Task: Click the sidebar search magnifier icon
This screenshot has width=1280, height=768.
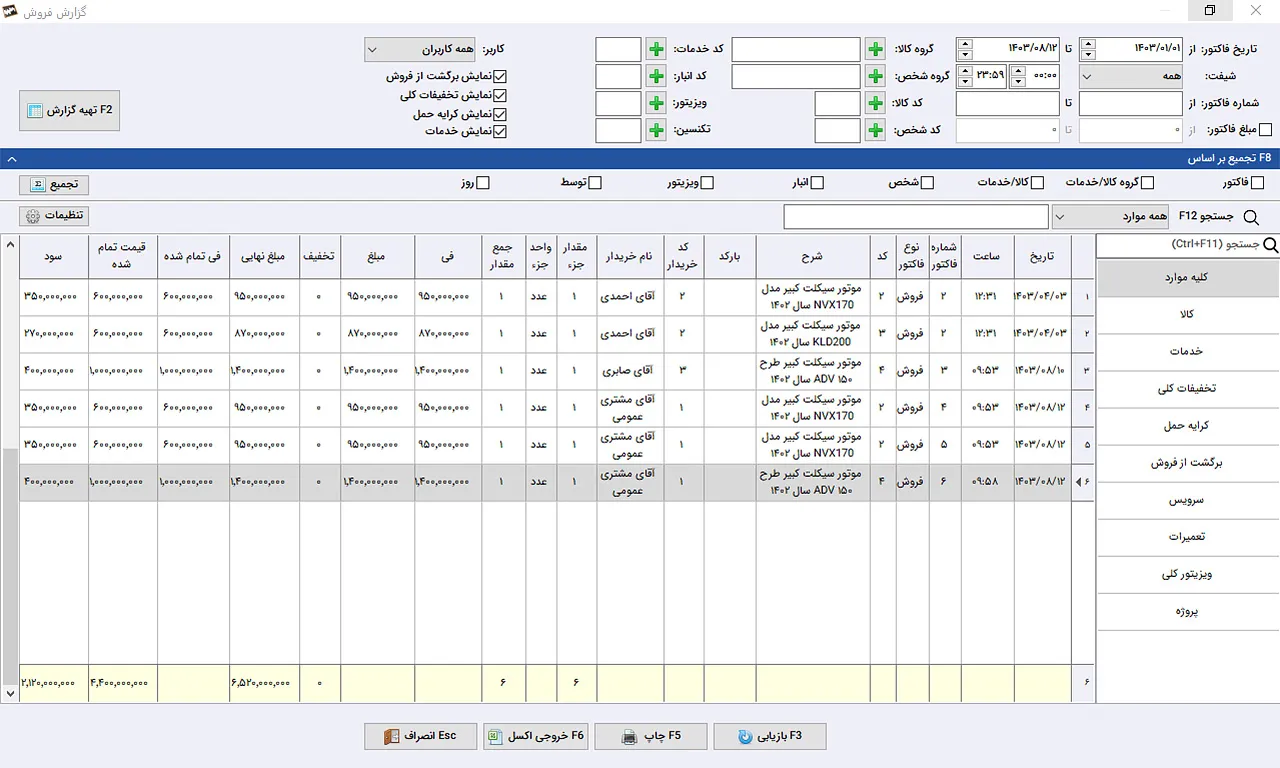Action: point(1271,245)
